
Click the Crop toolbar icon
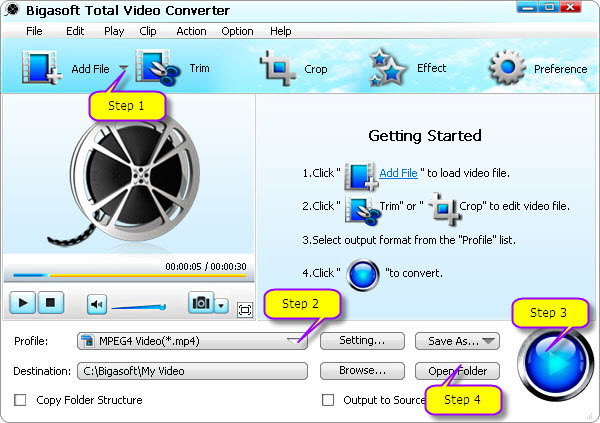coord(278,68)
